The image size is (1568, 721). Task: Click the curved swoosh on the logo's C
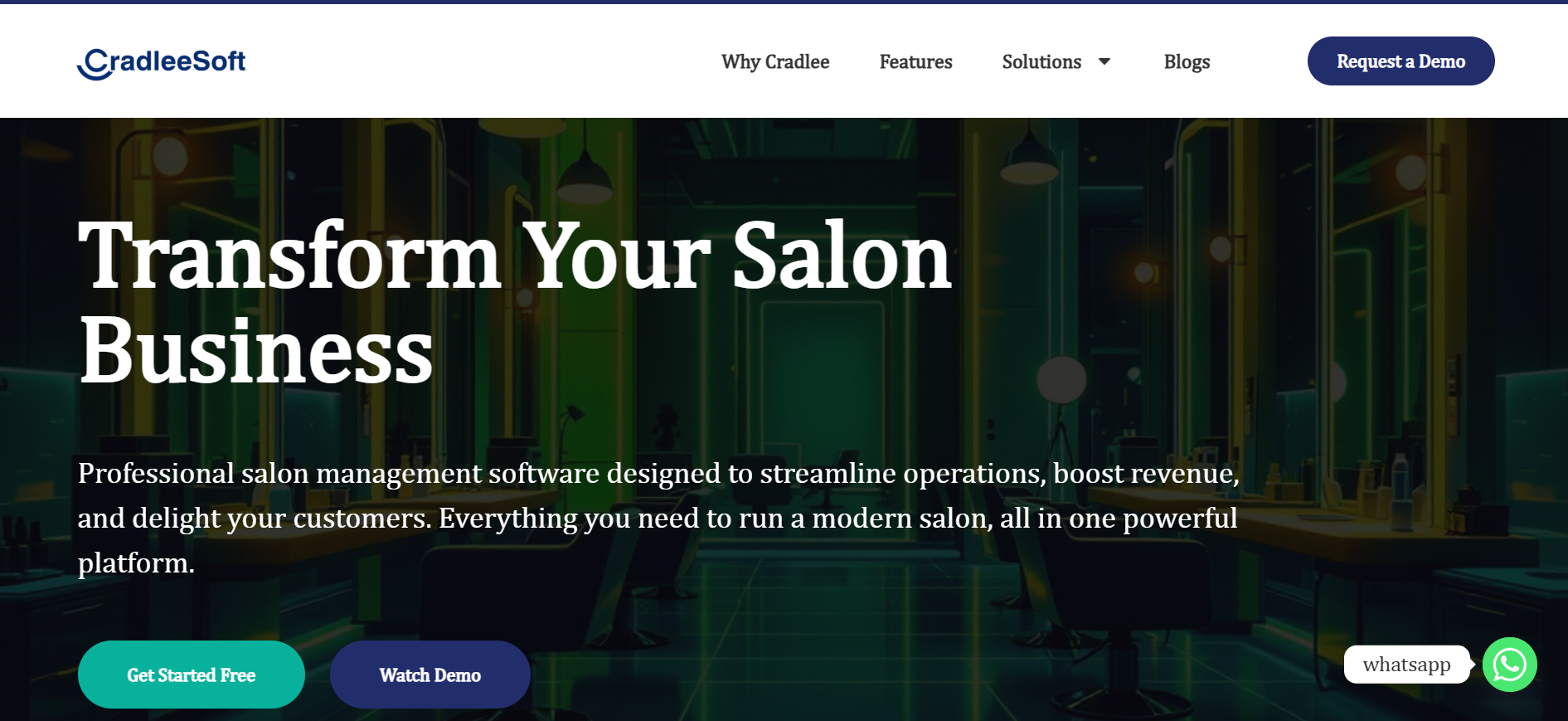(93, 71)
